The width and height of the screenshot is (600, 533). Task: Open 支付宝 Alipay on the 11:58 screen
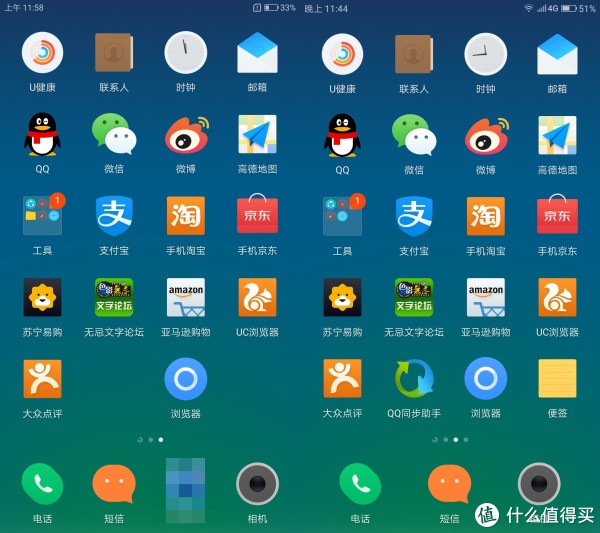click(114, 215)
